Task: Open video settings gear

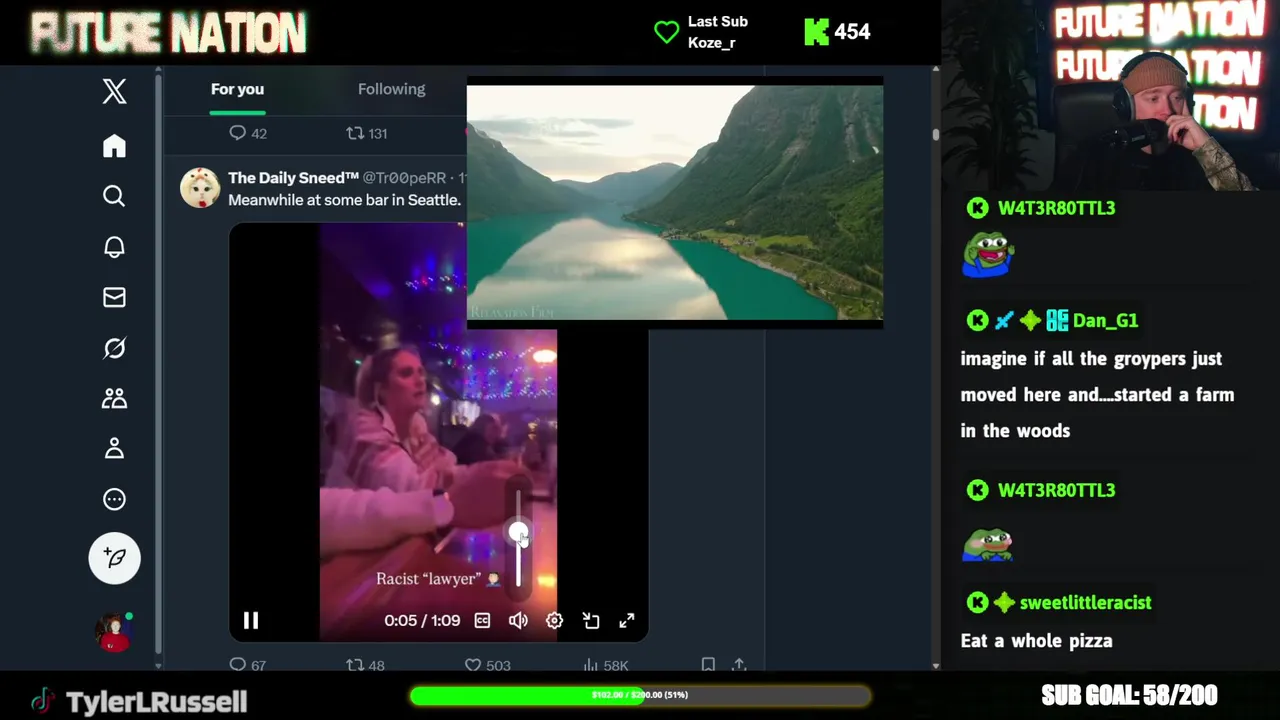Action: [x=554, y=621]
